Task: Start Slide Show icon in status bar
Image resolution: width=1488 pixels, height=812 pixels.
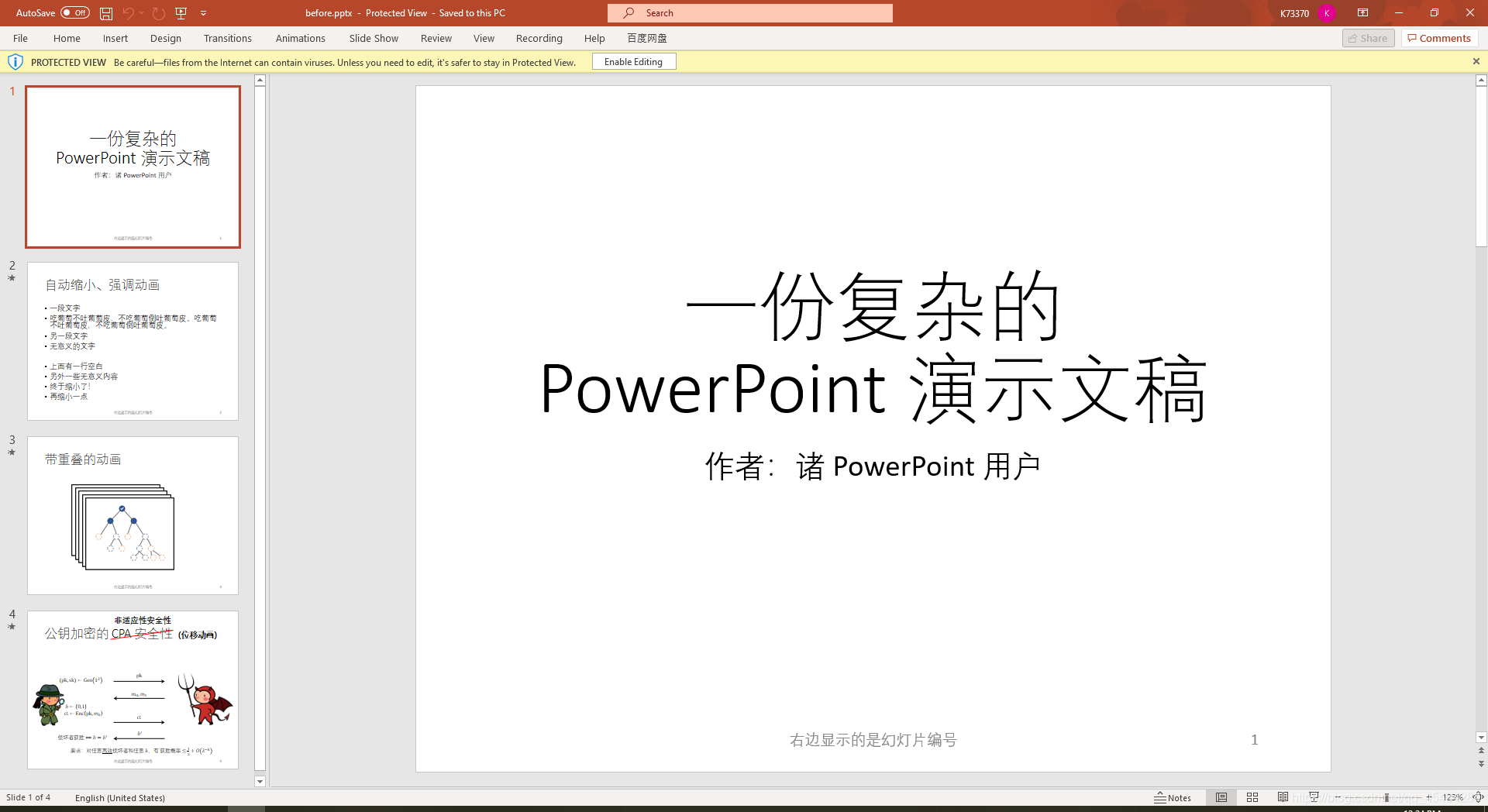Action: 1314,797
